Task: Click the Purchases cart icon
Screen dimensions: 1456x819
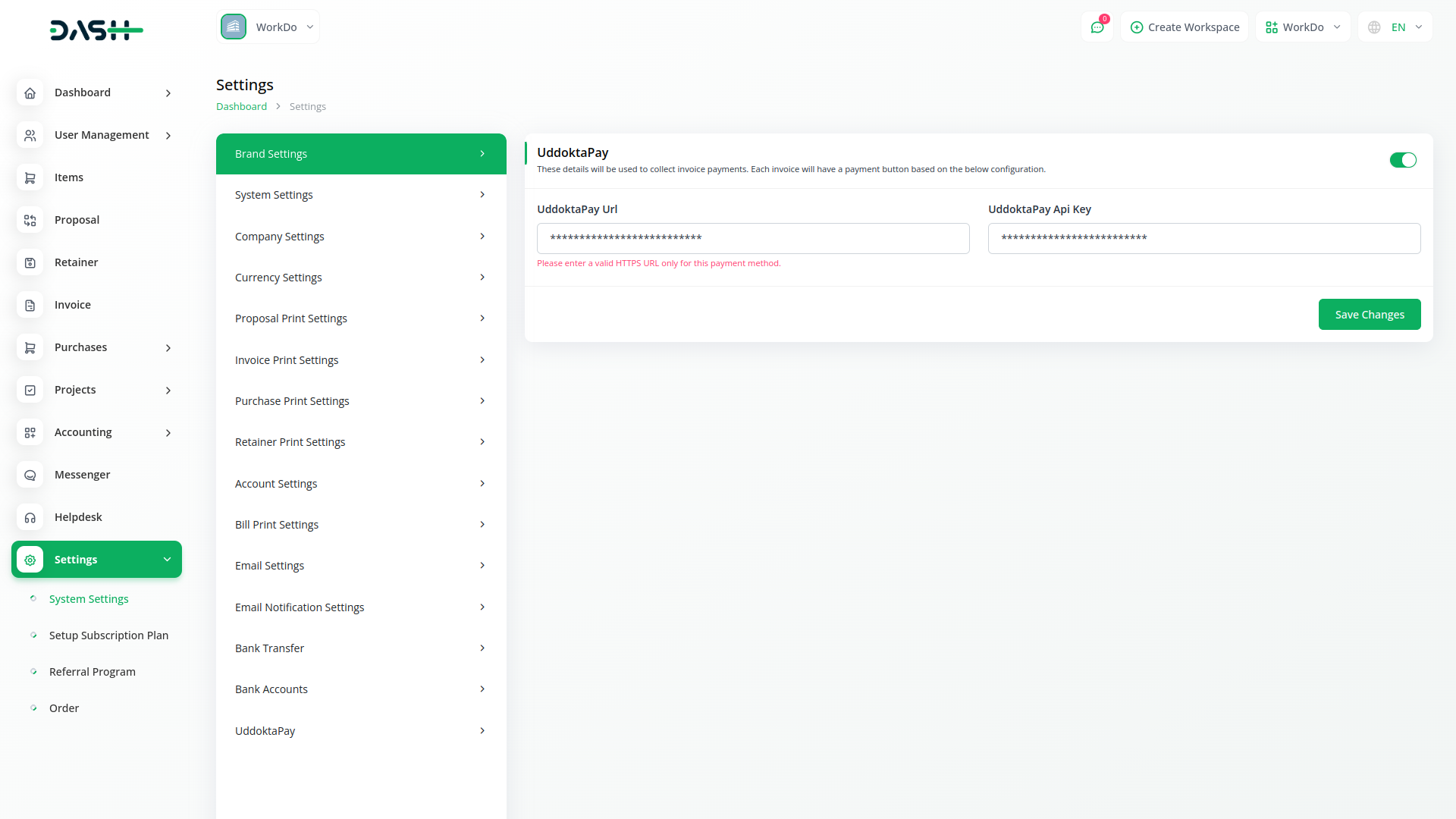Action: point(30,347)
